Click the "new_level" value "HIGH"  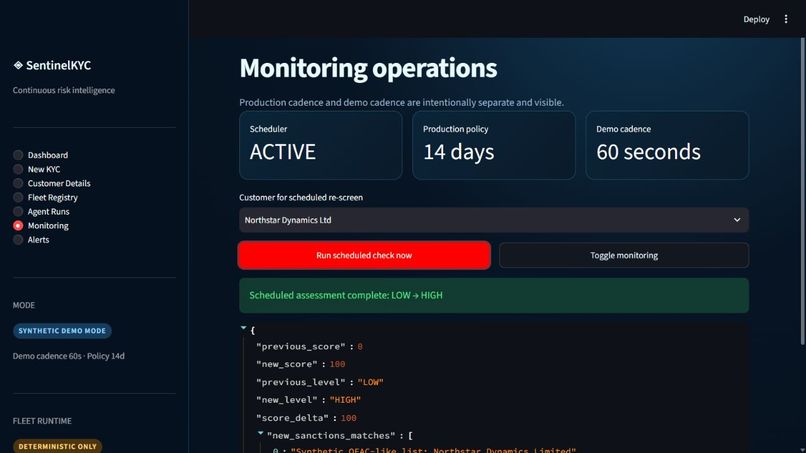(x=345, y=400)
